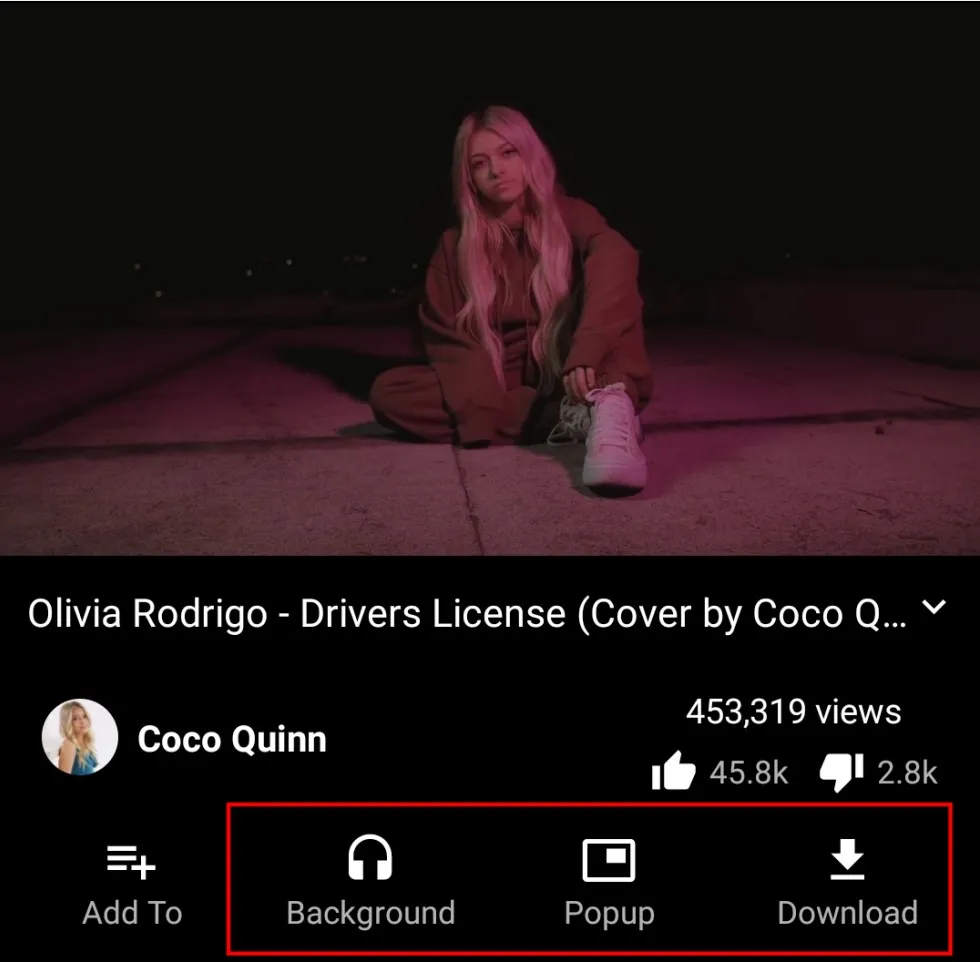Click the Background text label
Viewport: 980px width, 962px height.
tap(371, 913)
